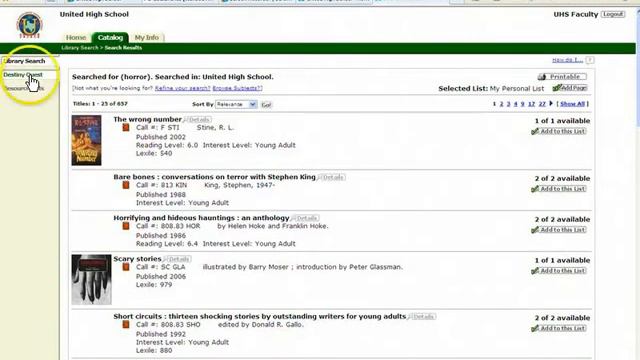
Task: Go to results page 2
Action: tap(502, 104)
